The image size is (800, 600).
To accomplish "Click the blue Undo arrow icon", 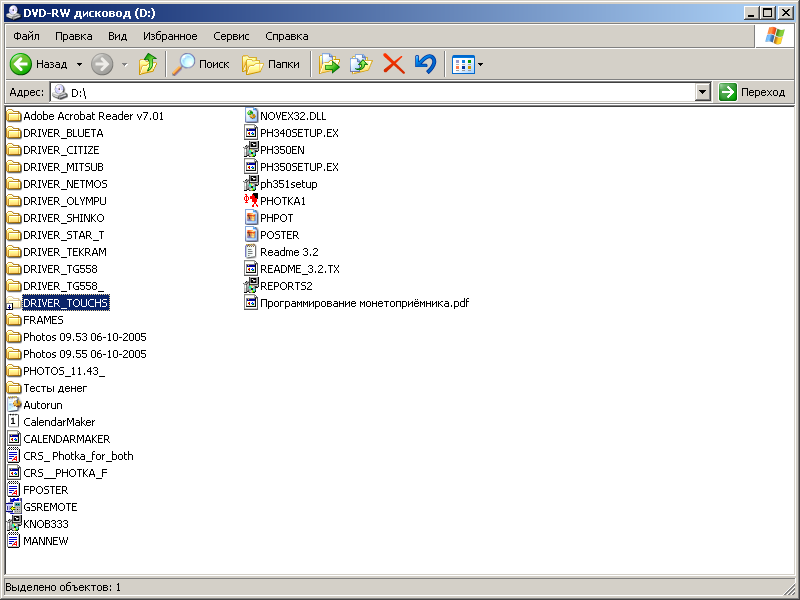I will pos(425,64).
